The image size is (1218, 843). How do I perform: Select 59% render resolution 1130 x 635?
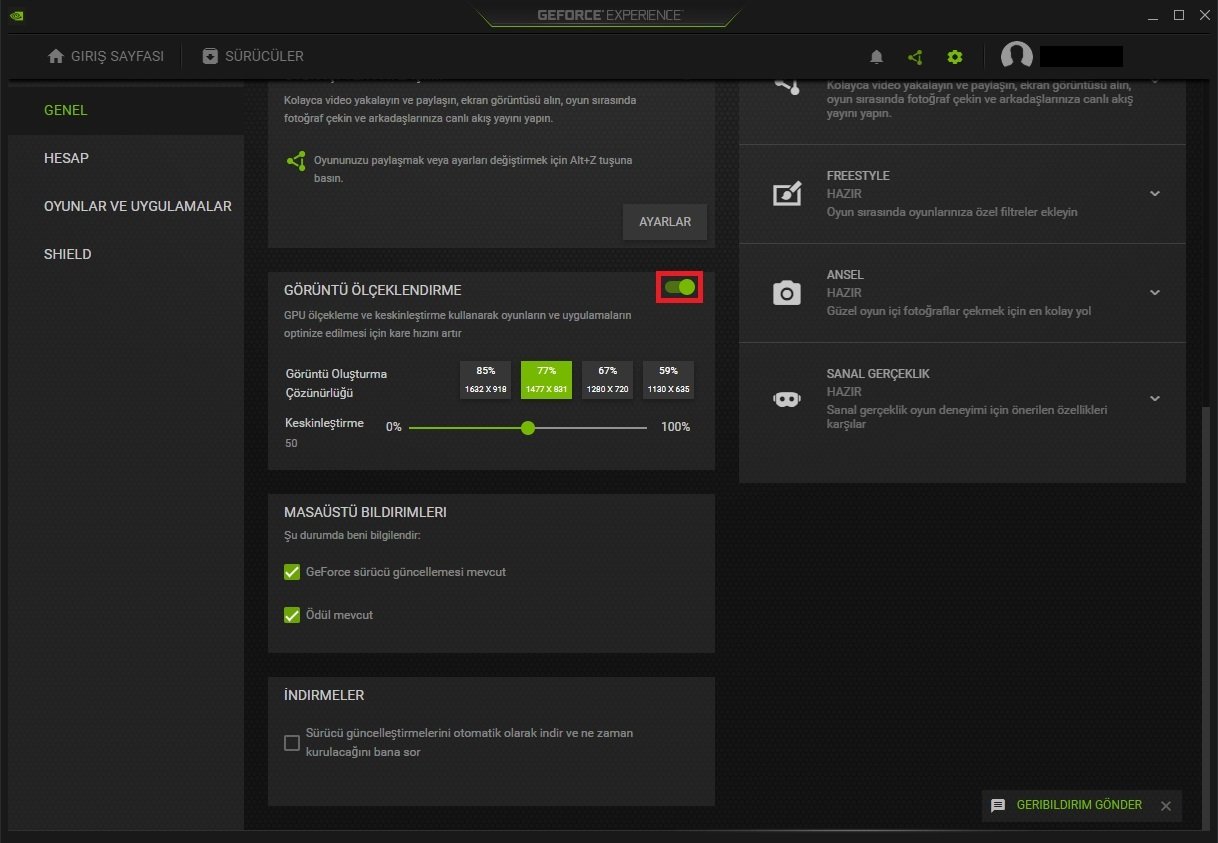tap(668, 380)
